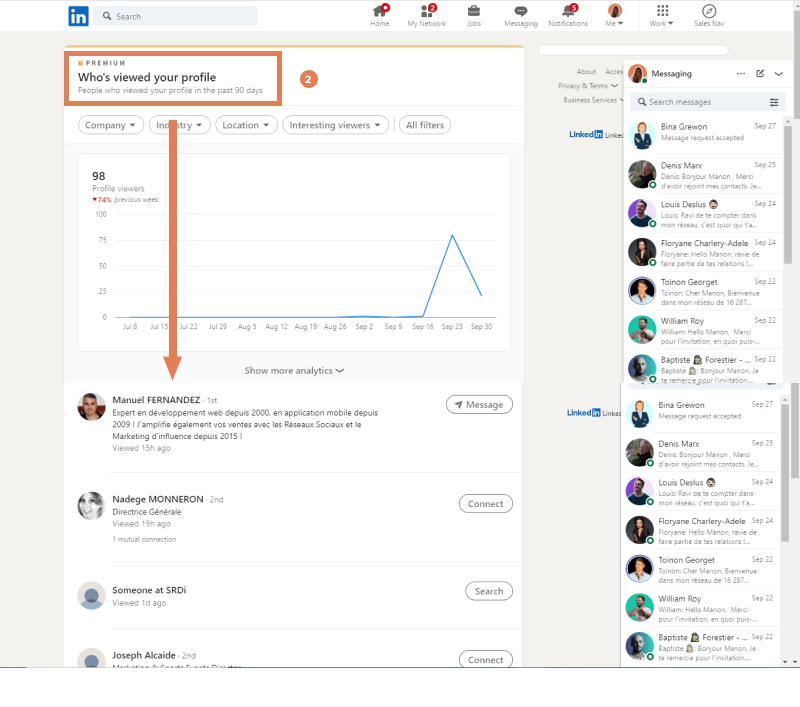Click the Aug 26 chart date label

[335, 326]
